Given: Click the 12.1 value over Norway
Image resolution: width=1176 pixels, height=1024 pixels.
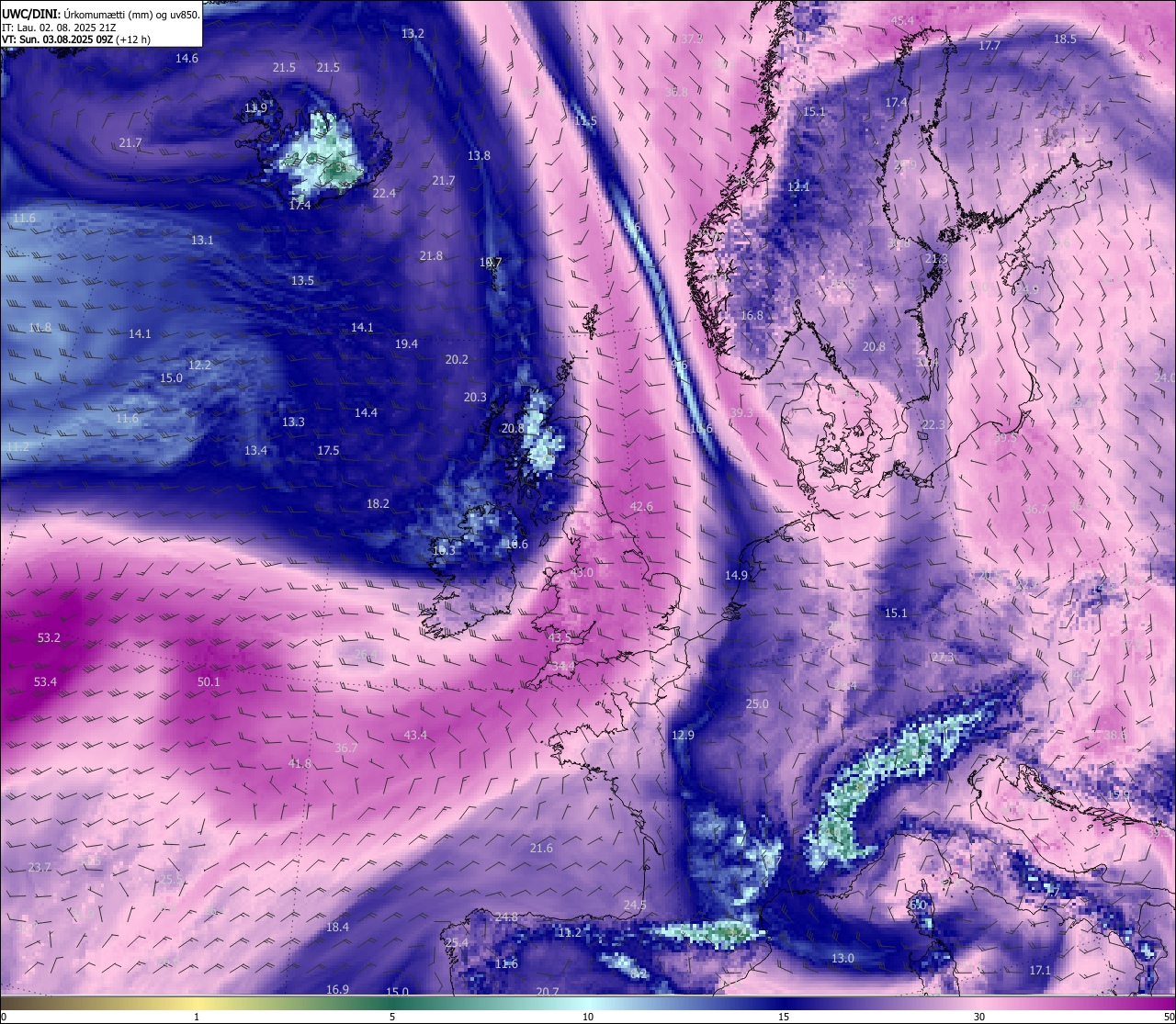Looking at the screenshot, I should tap(798, 186).
